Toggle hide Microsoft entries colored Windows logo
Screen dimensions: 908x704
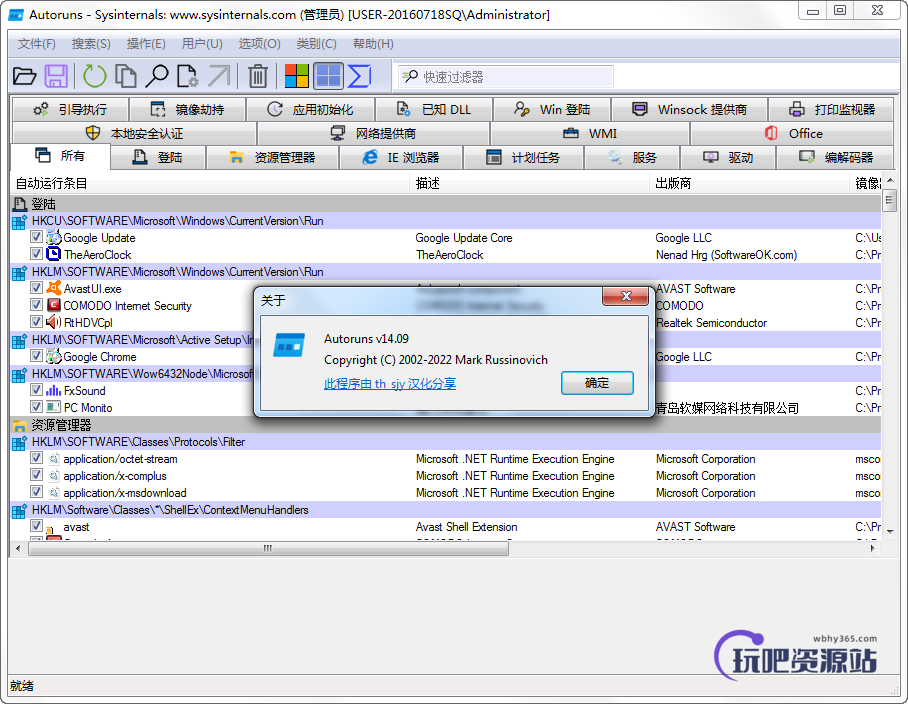(x=296, y=76)
